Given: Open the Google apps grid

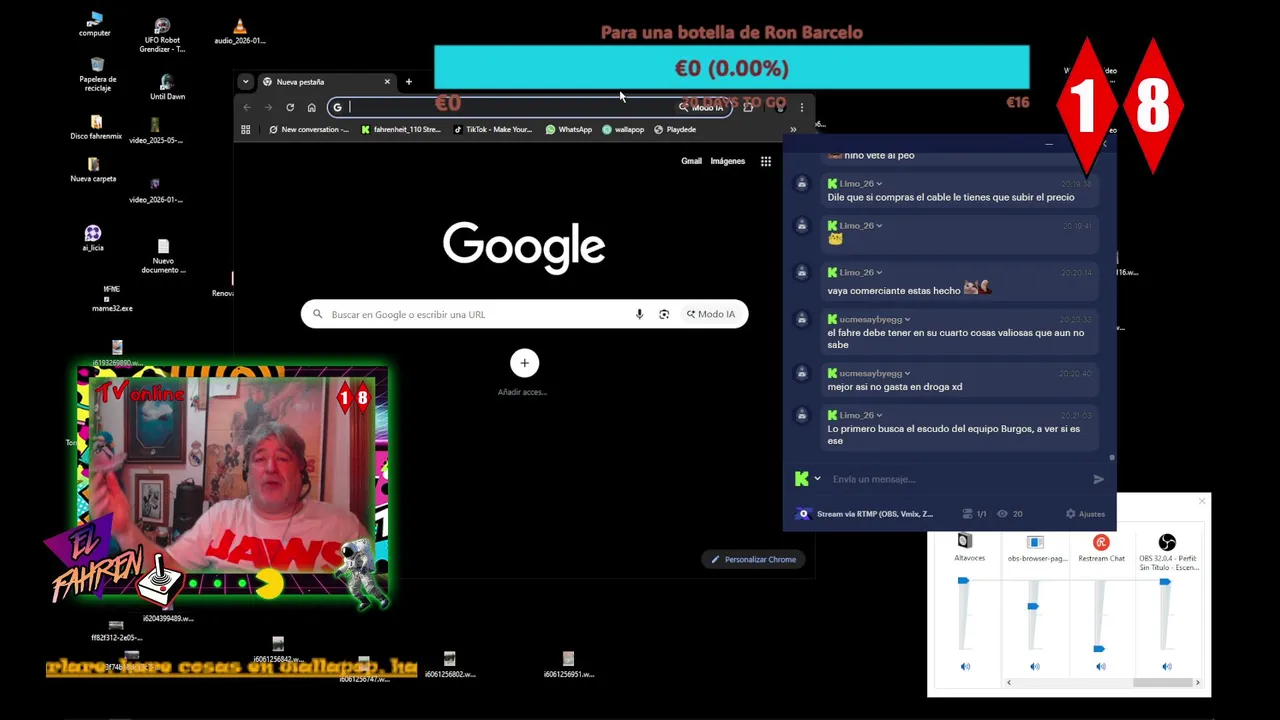Looking at the screenshot, I should [766, 161].
